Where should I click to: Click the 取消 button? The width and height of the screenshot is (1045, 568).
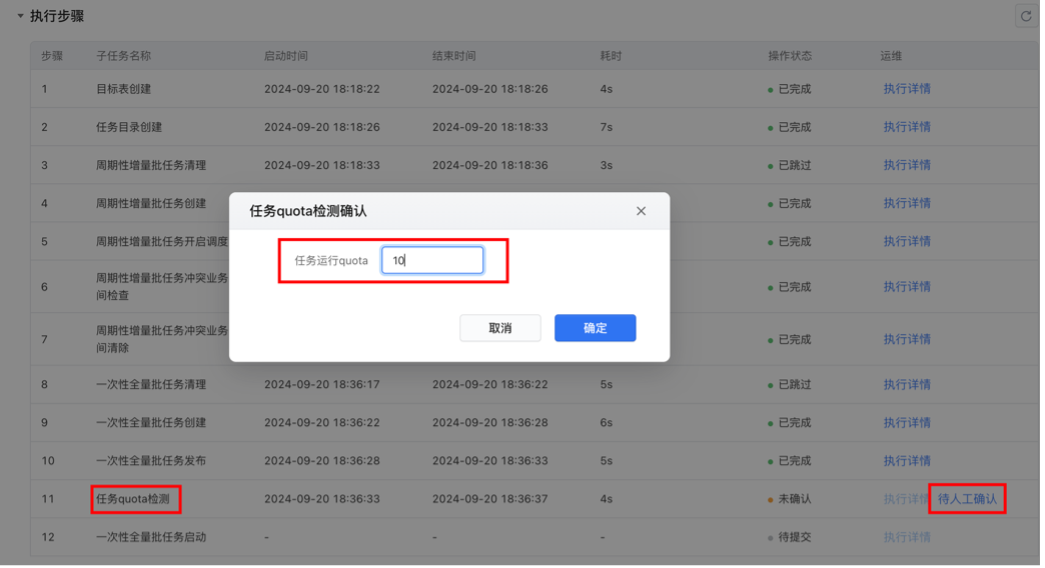(x=502, y=329)
